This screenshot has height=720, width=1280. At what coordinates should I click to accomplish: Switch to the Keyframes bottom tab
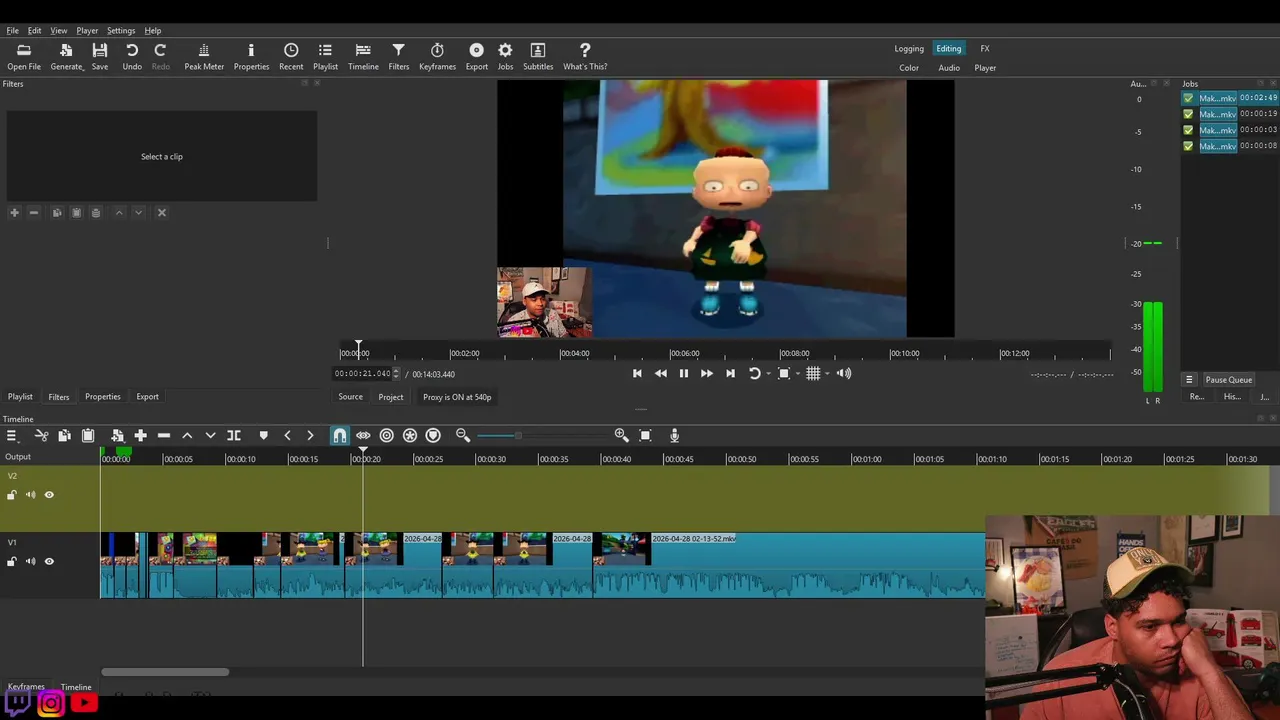point(26,687)
